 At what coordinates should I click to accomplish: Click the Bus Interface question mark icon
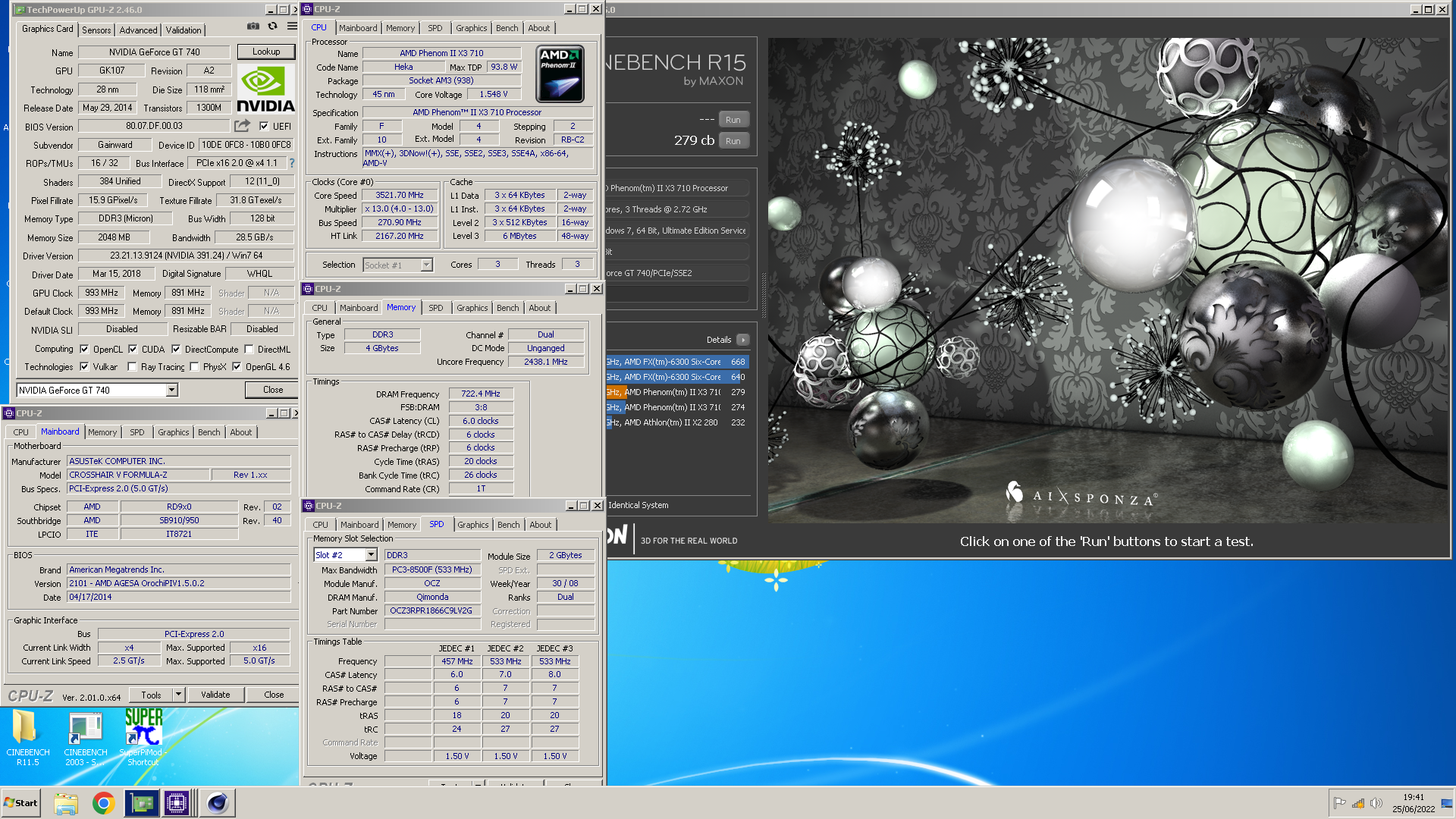[x=291, y=163]
